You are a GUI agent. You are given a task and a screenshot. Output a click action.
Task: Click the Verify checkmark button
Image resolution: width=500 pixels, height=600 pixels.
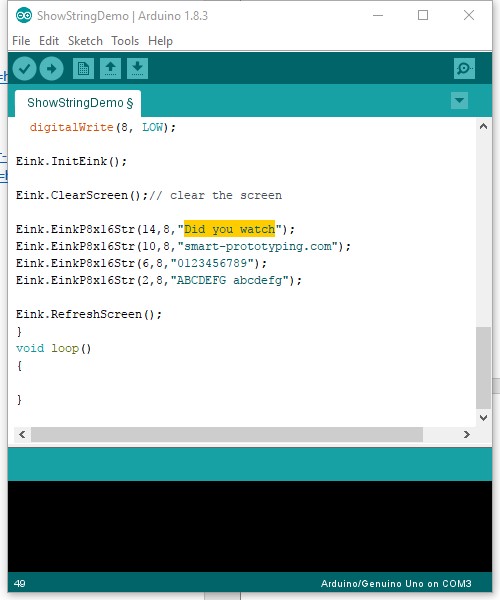[24, 69]
